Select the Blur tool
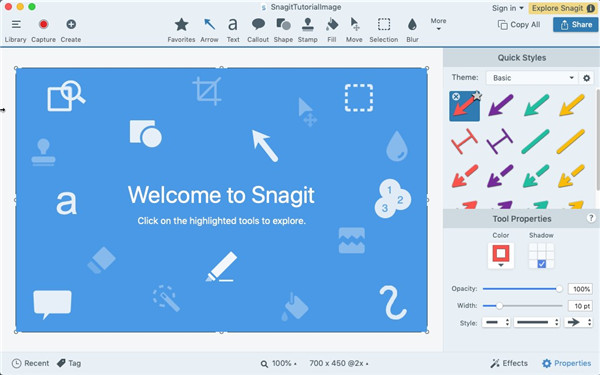The height and width of the screenshot is (375, 600). click(x=412, y=30)
